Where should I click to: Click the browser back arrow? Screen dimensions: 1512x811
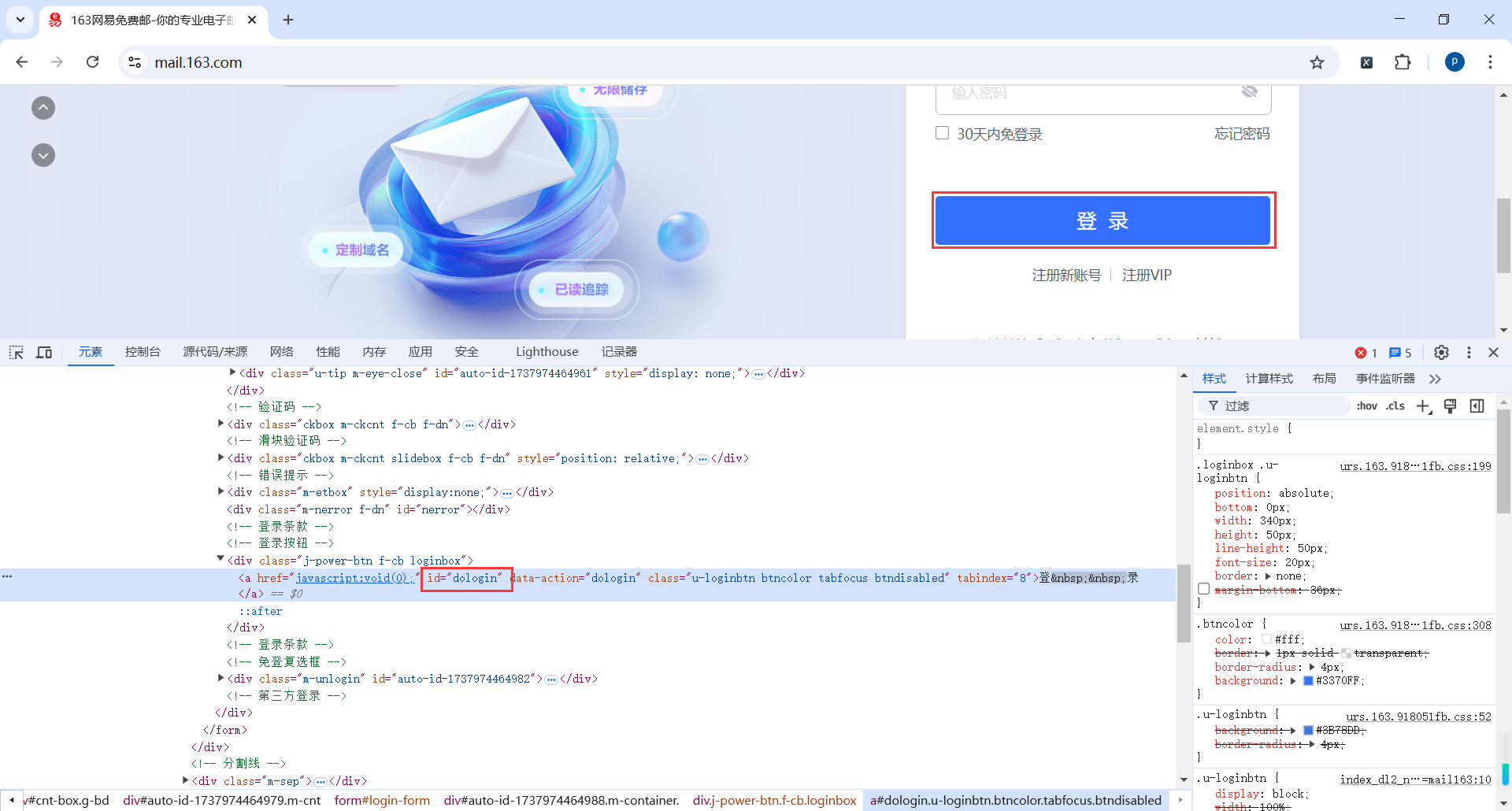pos(22,62)
